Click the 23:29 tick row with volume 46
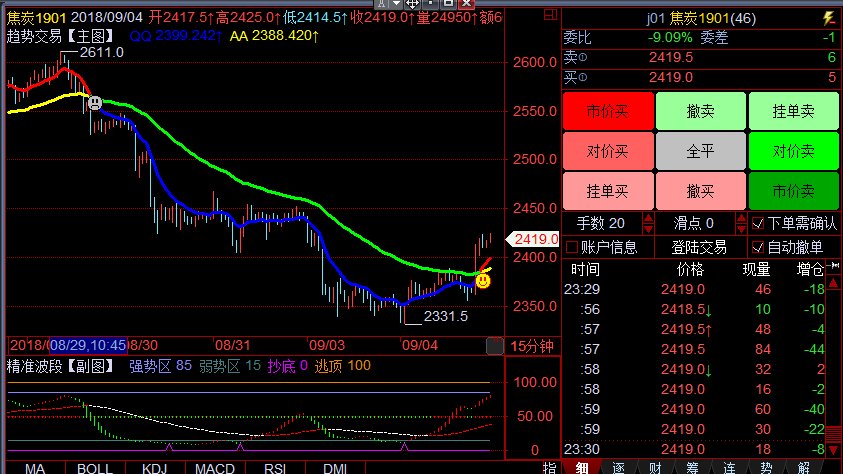Image resolution: width=843 pixels, height=474 pixels. (x=694, y=289)
